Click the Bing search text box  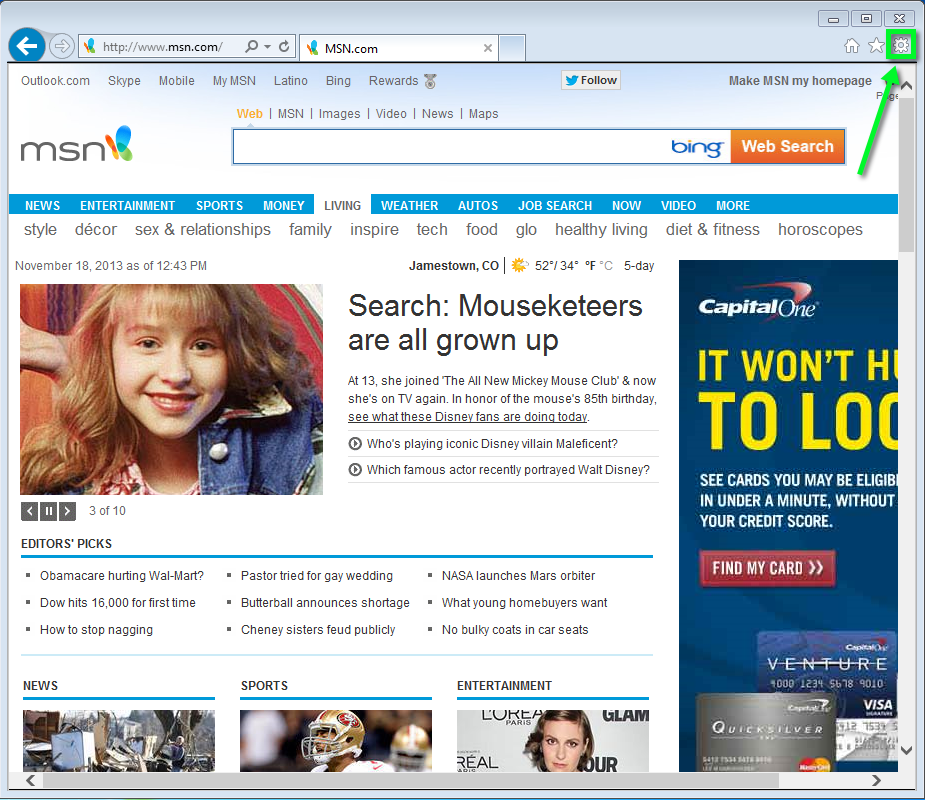pyautogui.click(x=451, y=146)
